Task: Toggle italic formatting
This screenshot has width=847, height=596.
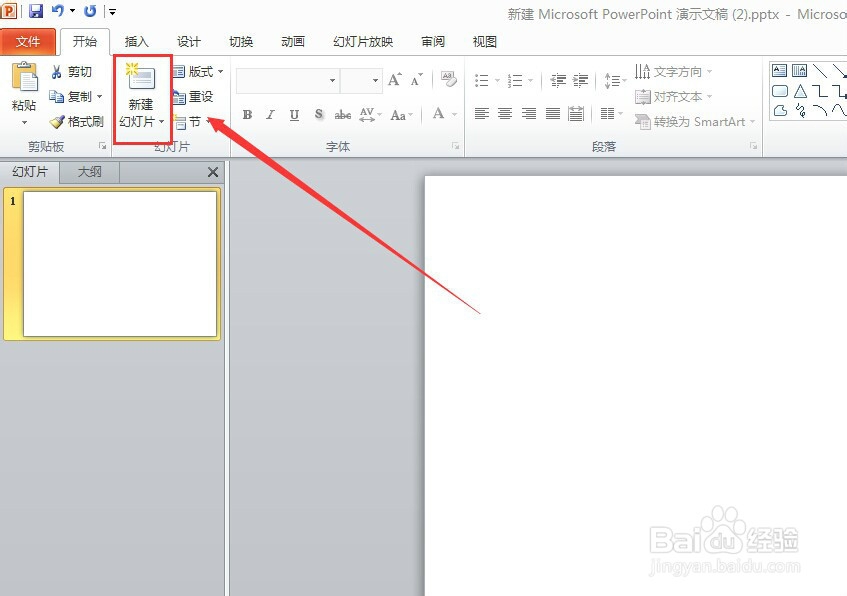Action: [271, 115]
